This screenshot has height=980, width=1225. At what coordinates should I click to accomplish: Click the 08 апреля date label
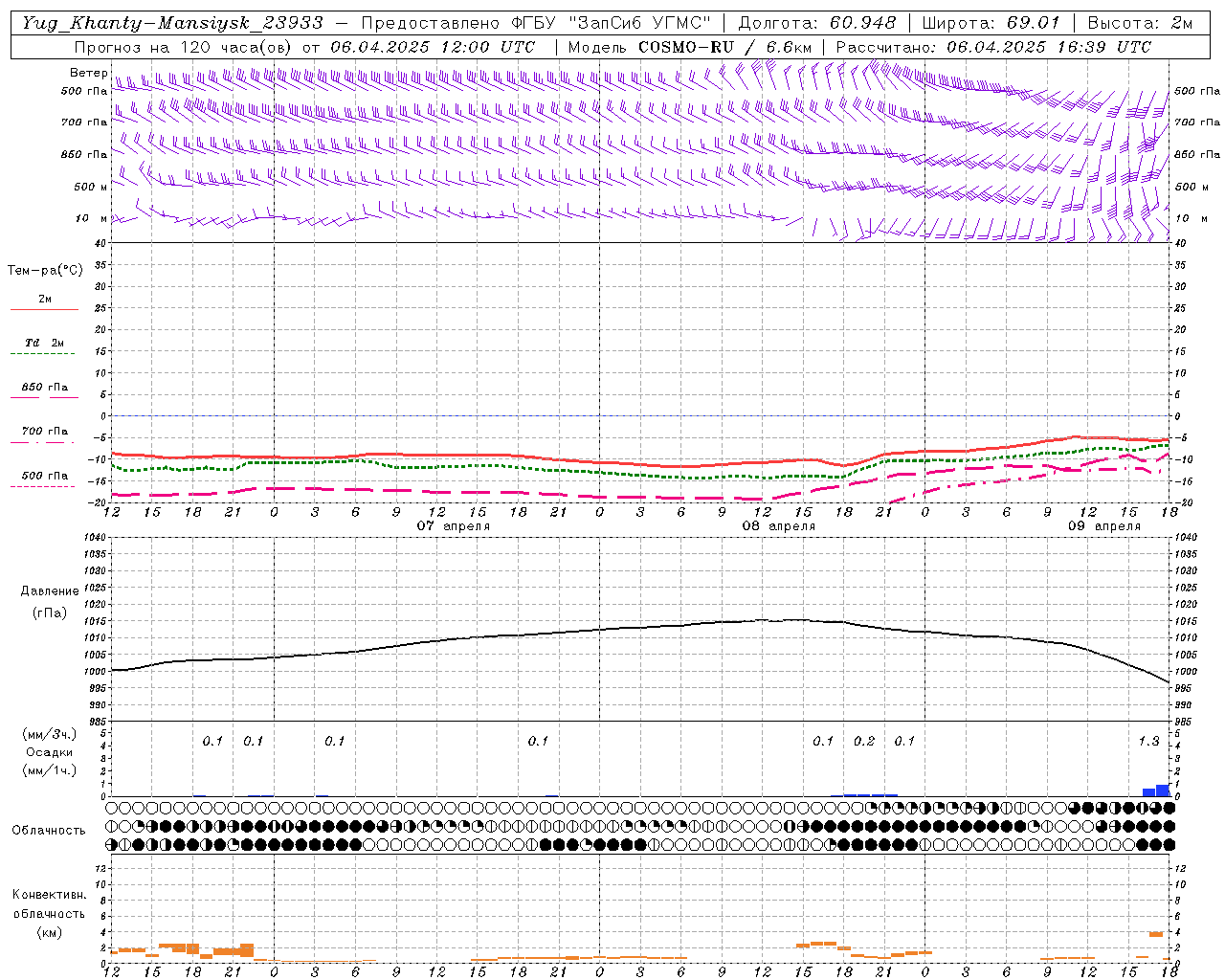click(779, 526)
